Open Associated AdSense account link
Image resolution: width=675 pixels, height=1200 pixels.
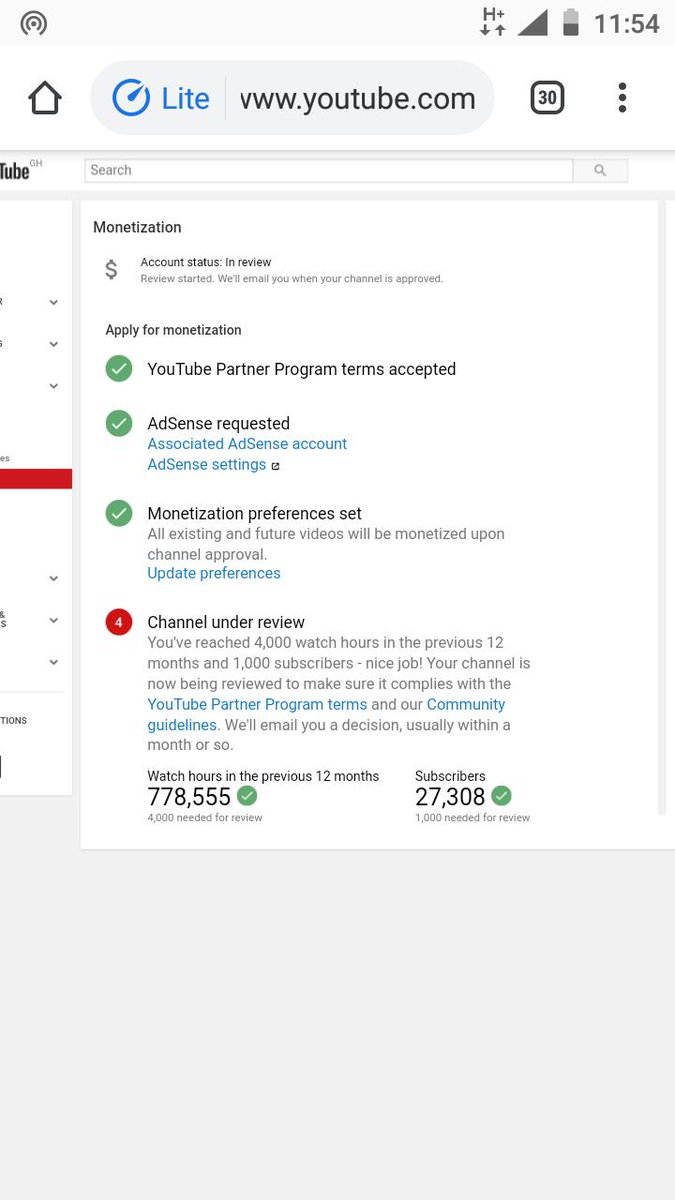click(x=247, y=444)
